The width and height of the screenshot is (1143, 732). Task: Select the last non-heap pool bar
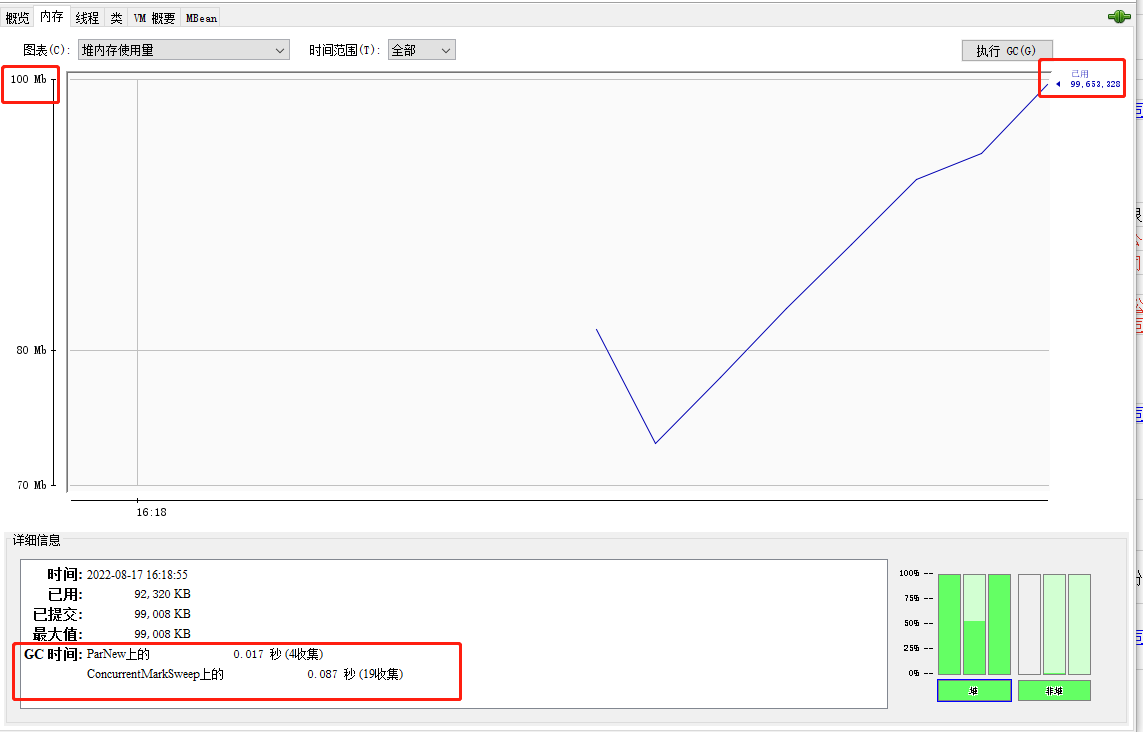click(1079, 624)
